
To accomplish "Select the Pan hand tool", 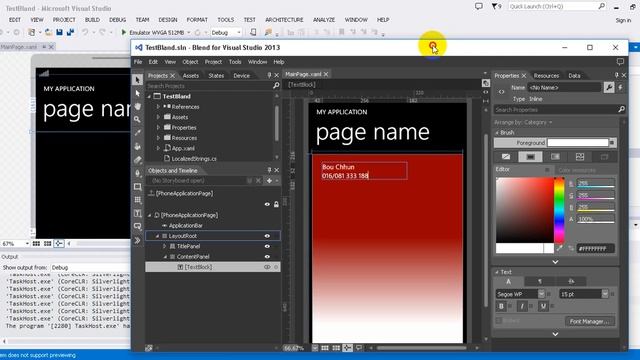I will tap(138, 106).
